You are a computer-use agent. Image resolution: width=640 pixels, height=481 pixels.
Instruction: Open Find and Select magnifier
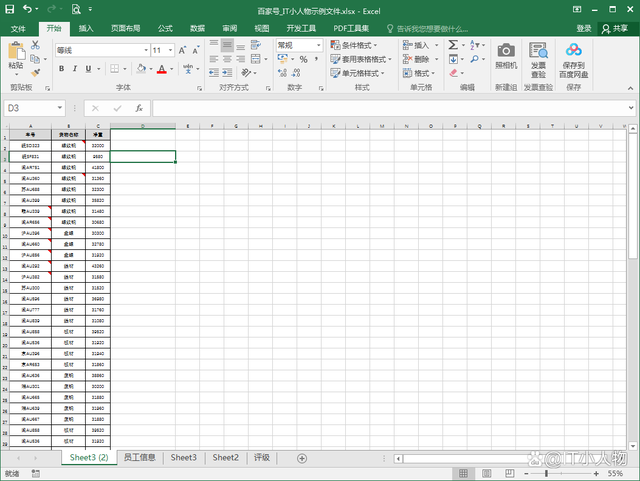tap(474, 59)
